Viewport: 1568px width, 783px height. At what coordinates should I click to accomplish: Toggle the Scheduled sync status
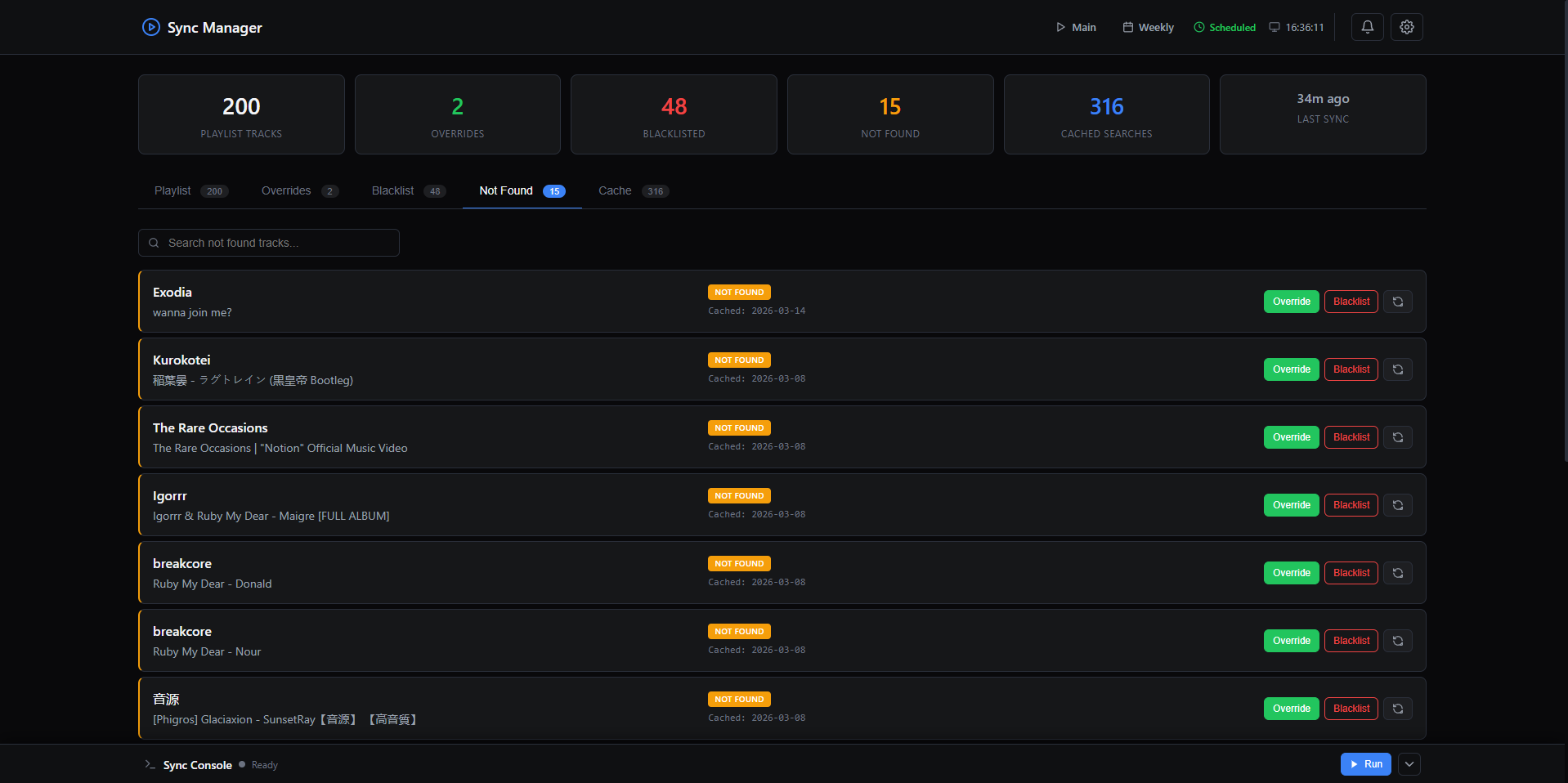[x=1224, y=28]
